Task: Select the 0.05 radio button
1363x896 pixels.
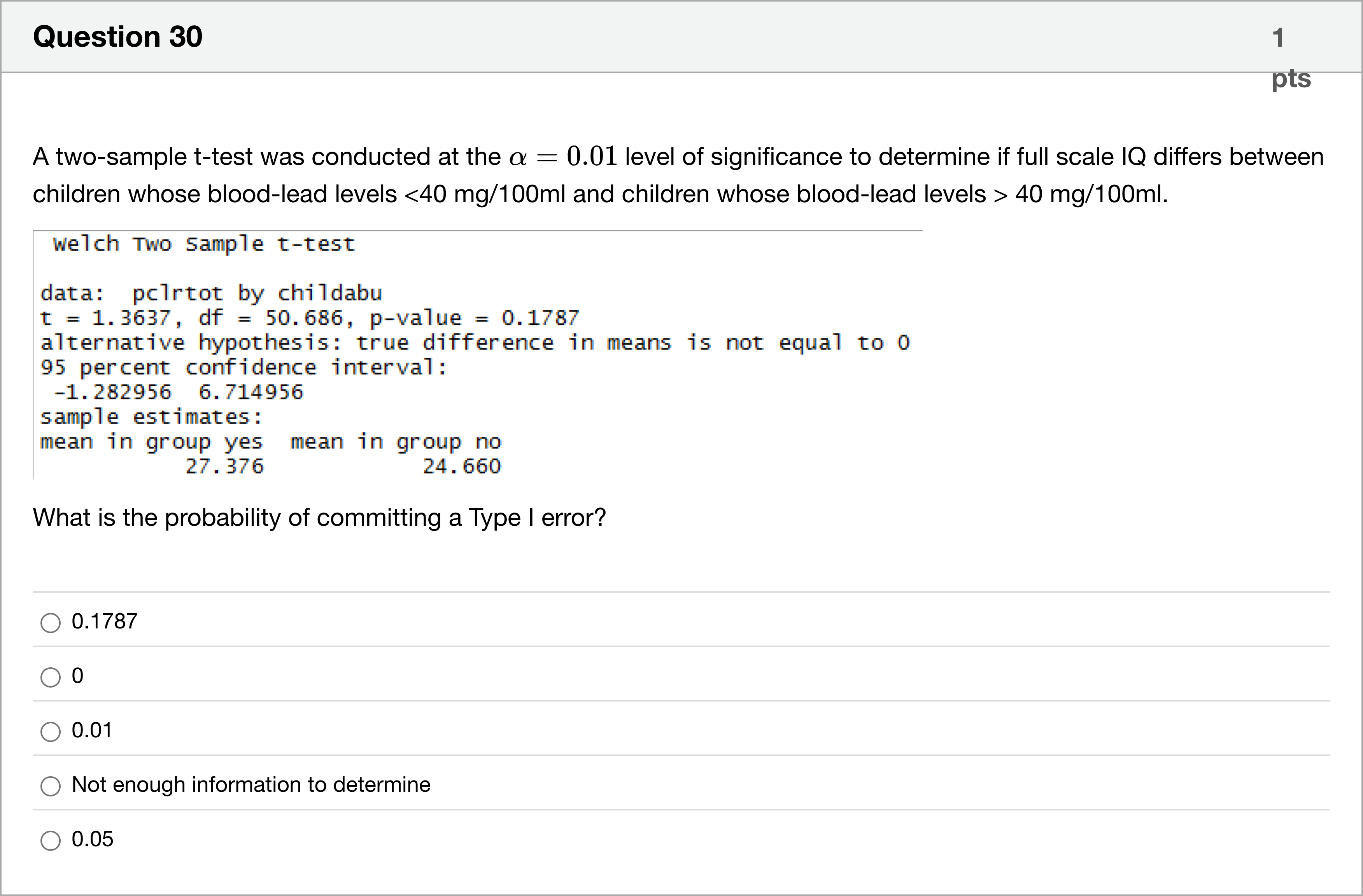Action: click(51, 840)
